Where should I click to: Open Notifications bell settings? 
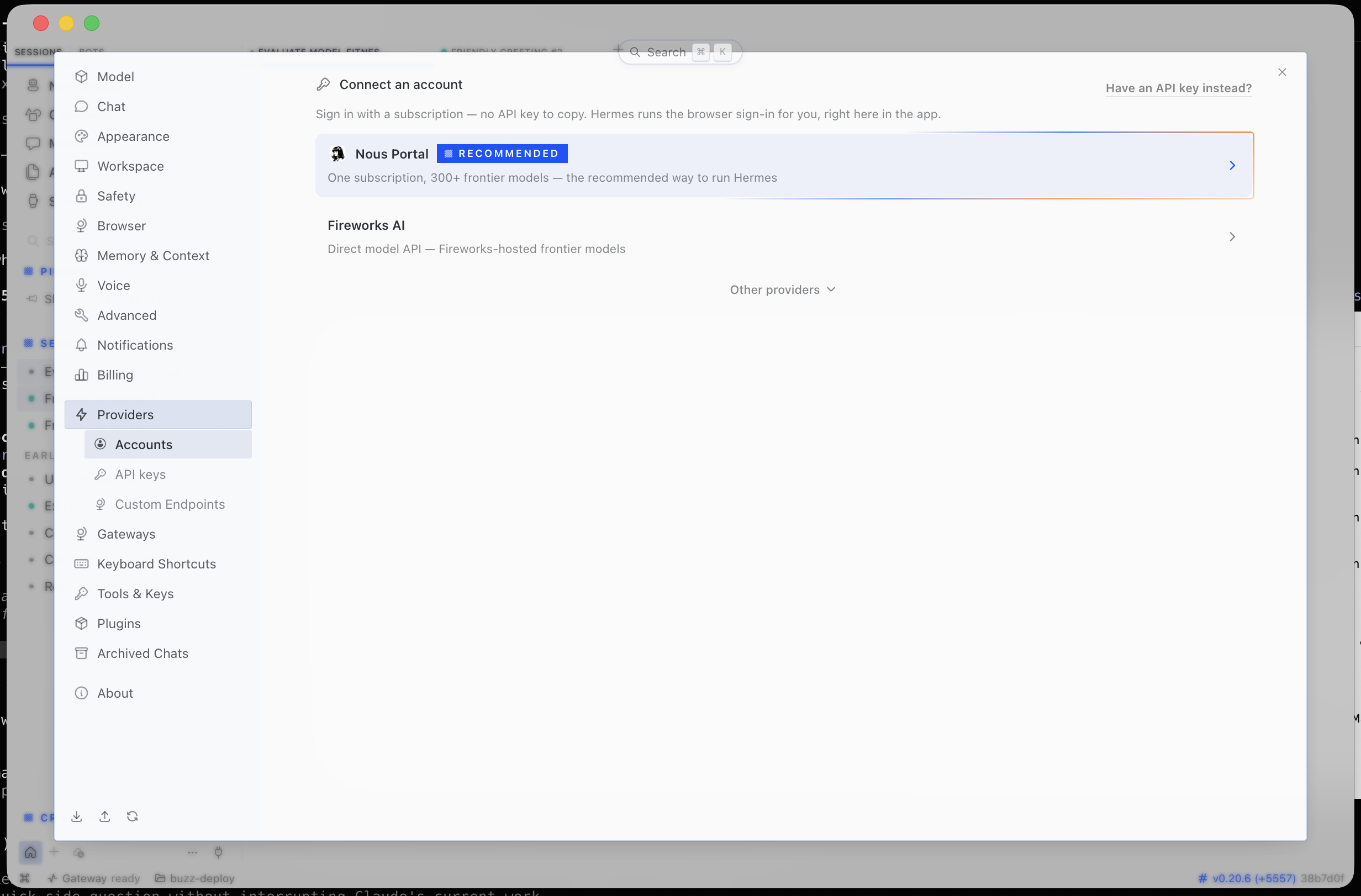[x=158, y=345]
